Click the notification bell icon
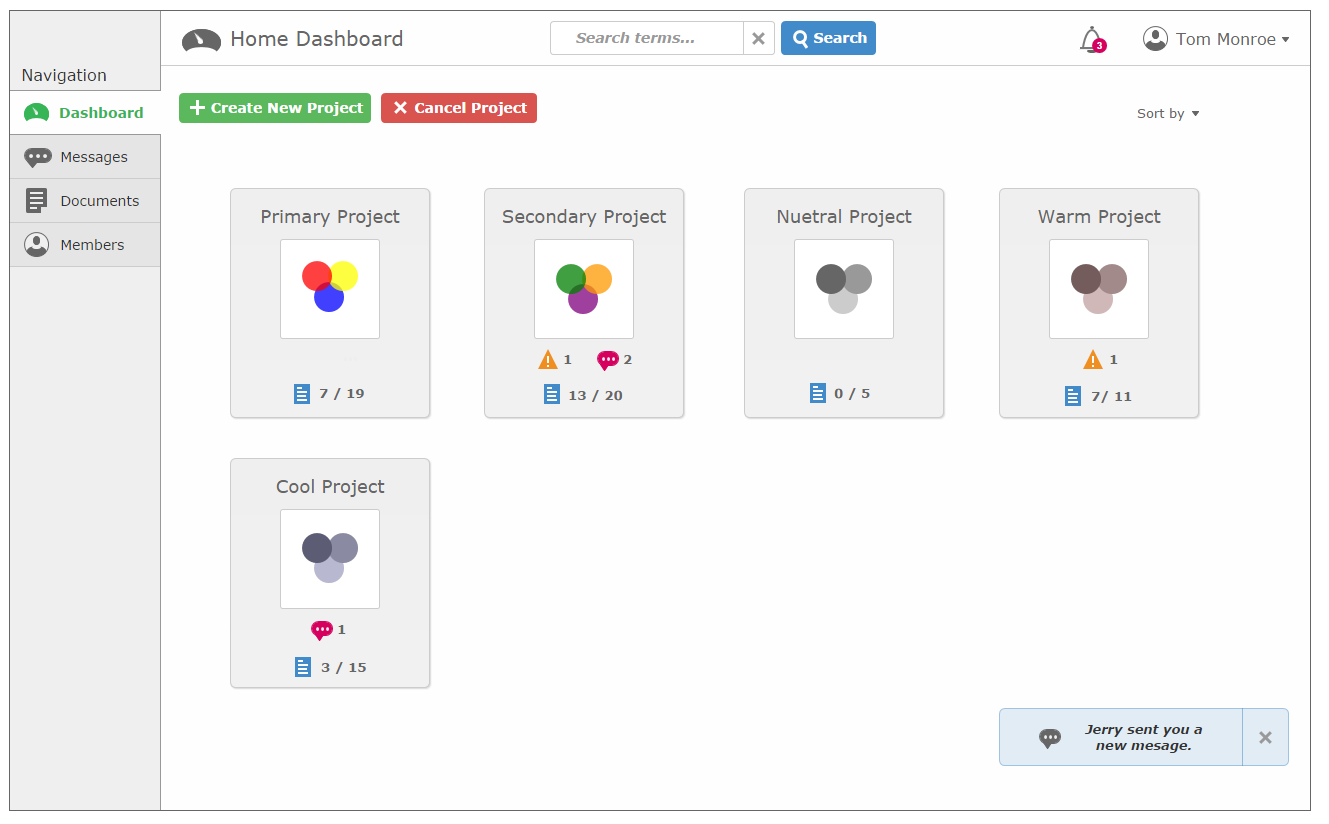This screenshot has width=1329, height=824. click(1090, 39)
